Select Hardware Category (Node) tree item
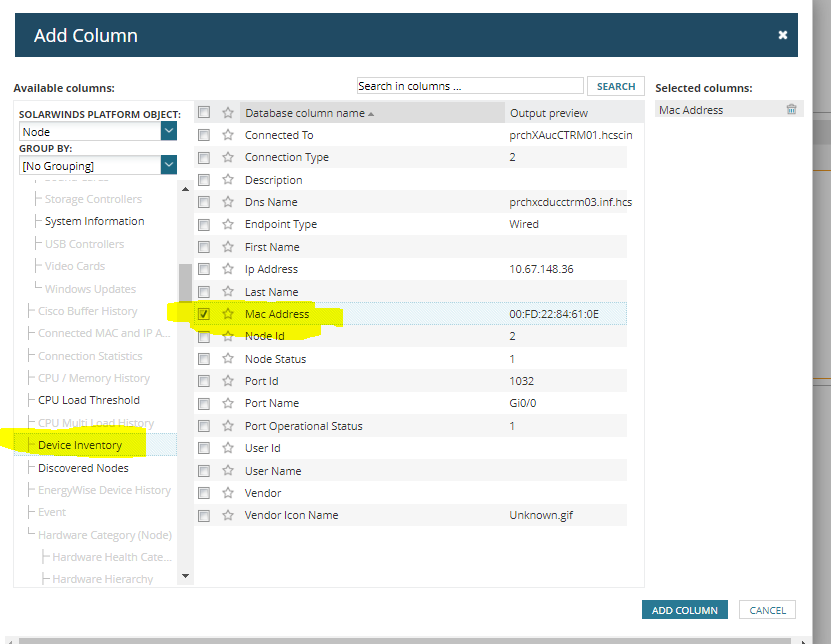 (x=105, y=535)
